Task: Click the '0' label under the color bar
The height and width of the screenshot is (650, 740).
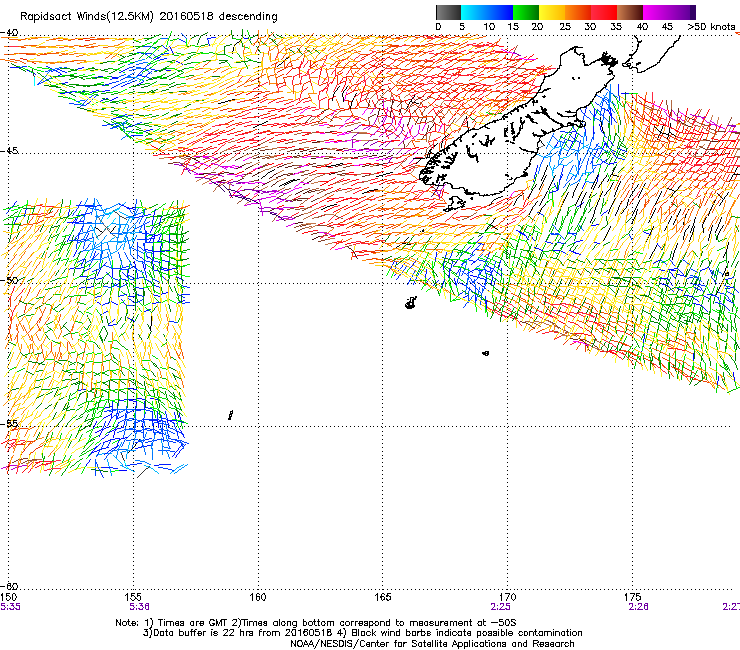Action: click(438, 27)
